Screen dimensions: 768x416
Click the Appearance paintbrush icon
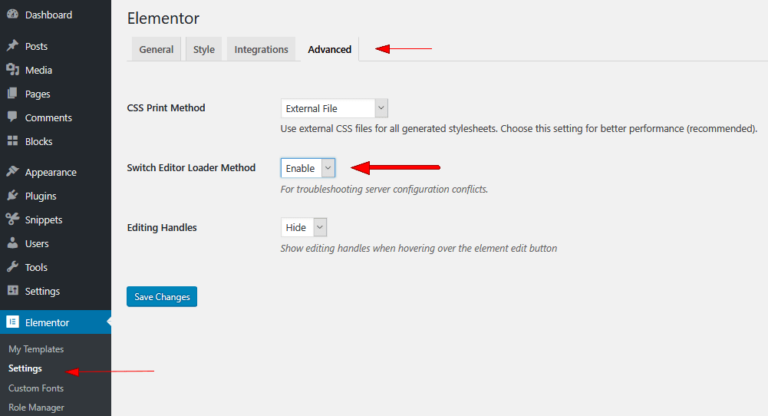[12, 172]
